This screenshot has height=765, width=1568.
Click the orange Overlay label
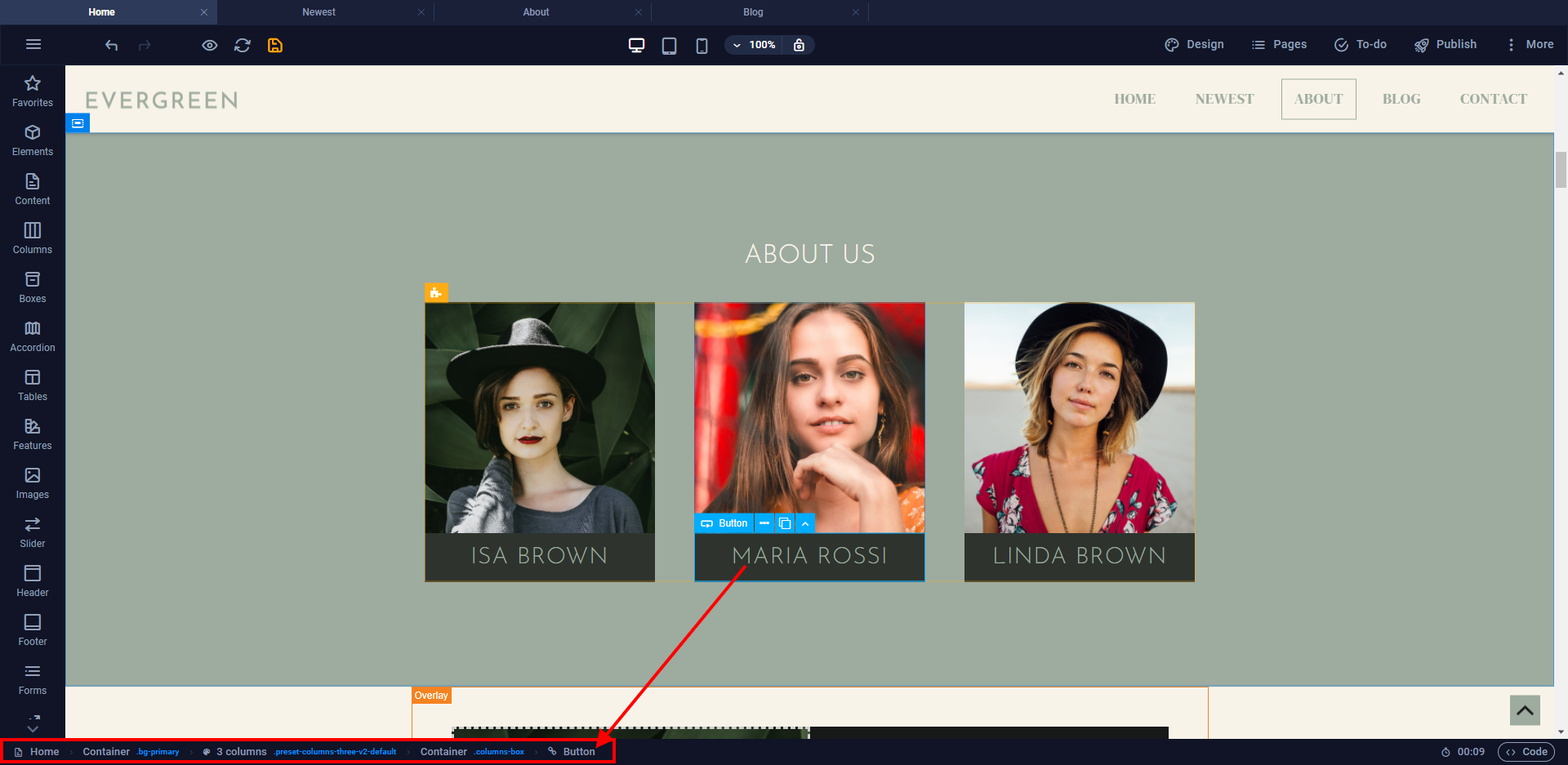[x=431, y=696]
